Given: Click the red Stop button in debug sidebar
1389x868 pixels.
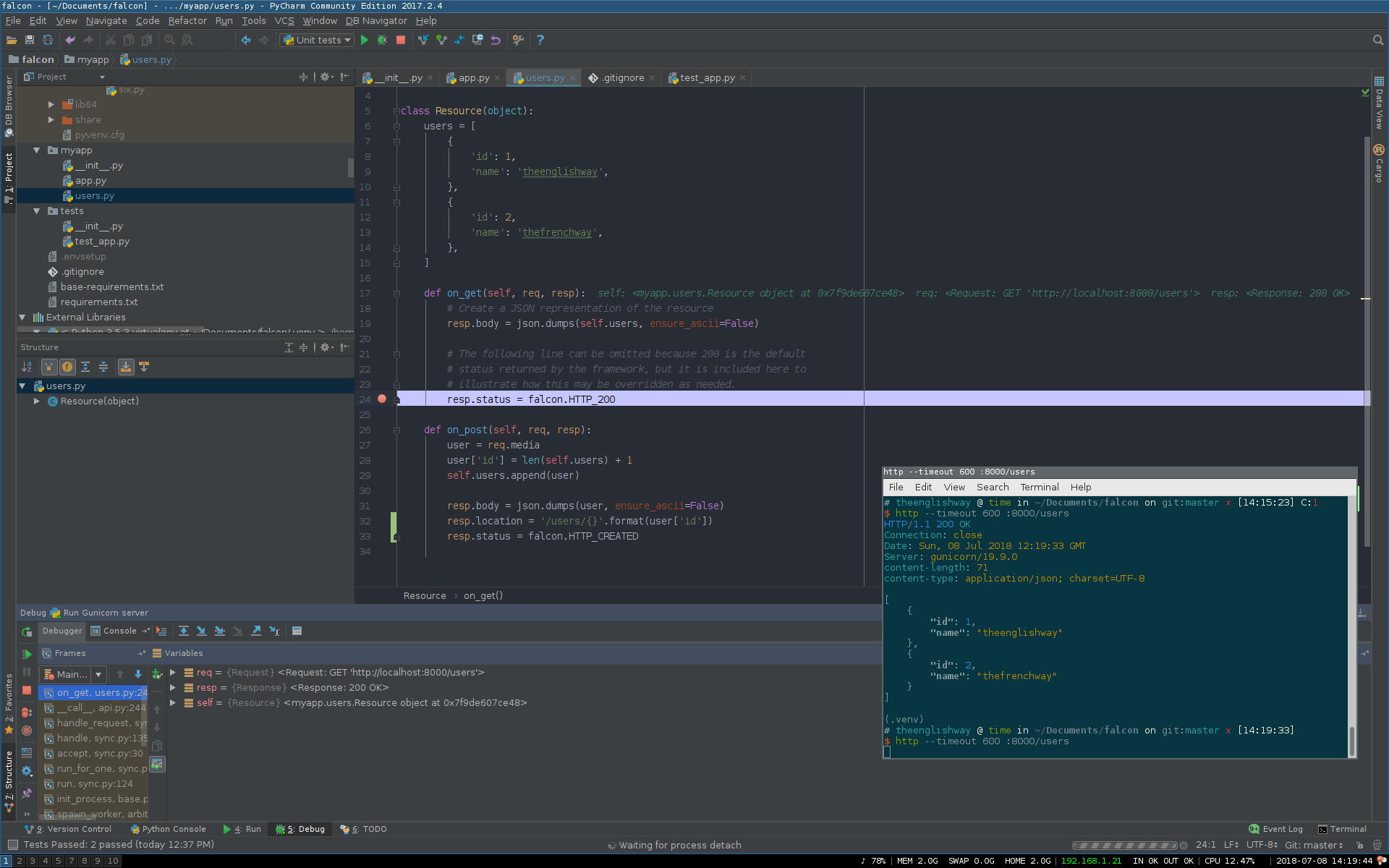Looking at the screenshot, I should click(x=27, y=691).
